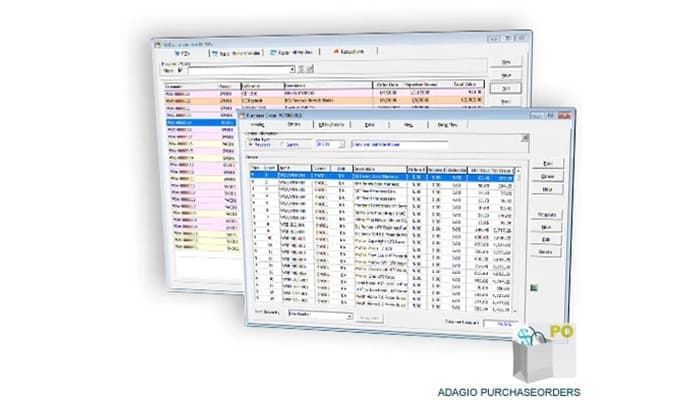This screenshot has width=700, height=400.
Task: Click the expand icon at top-right of header group
Action: 525,138
